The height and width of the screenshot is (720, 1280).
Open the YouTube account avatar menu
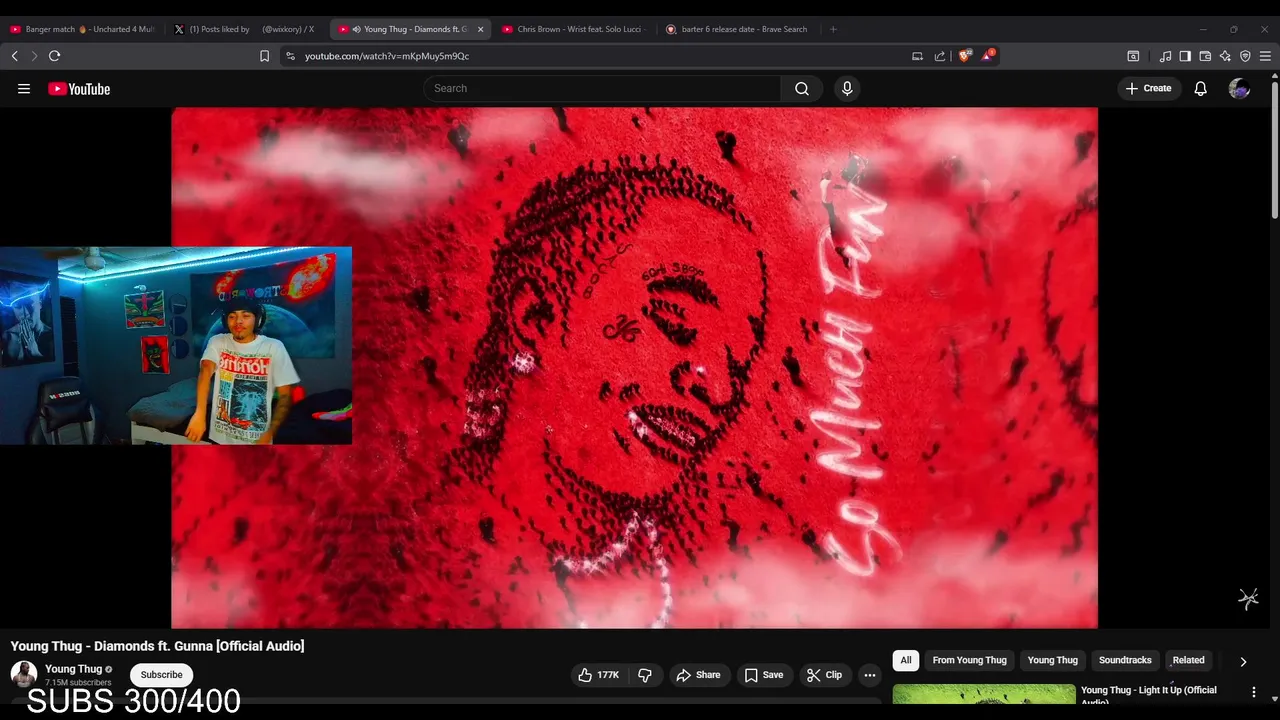(1239, 89)
